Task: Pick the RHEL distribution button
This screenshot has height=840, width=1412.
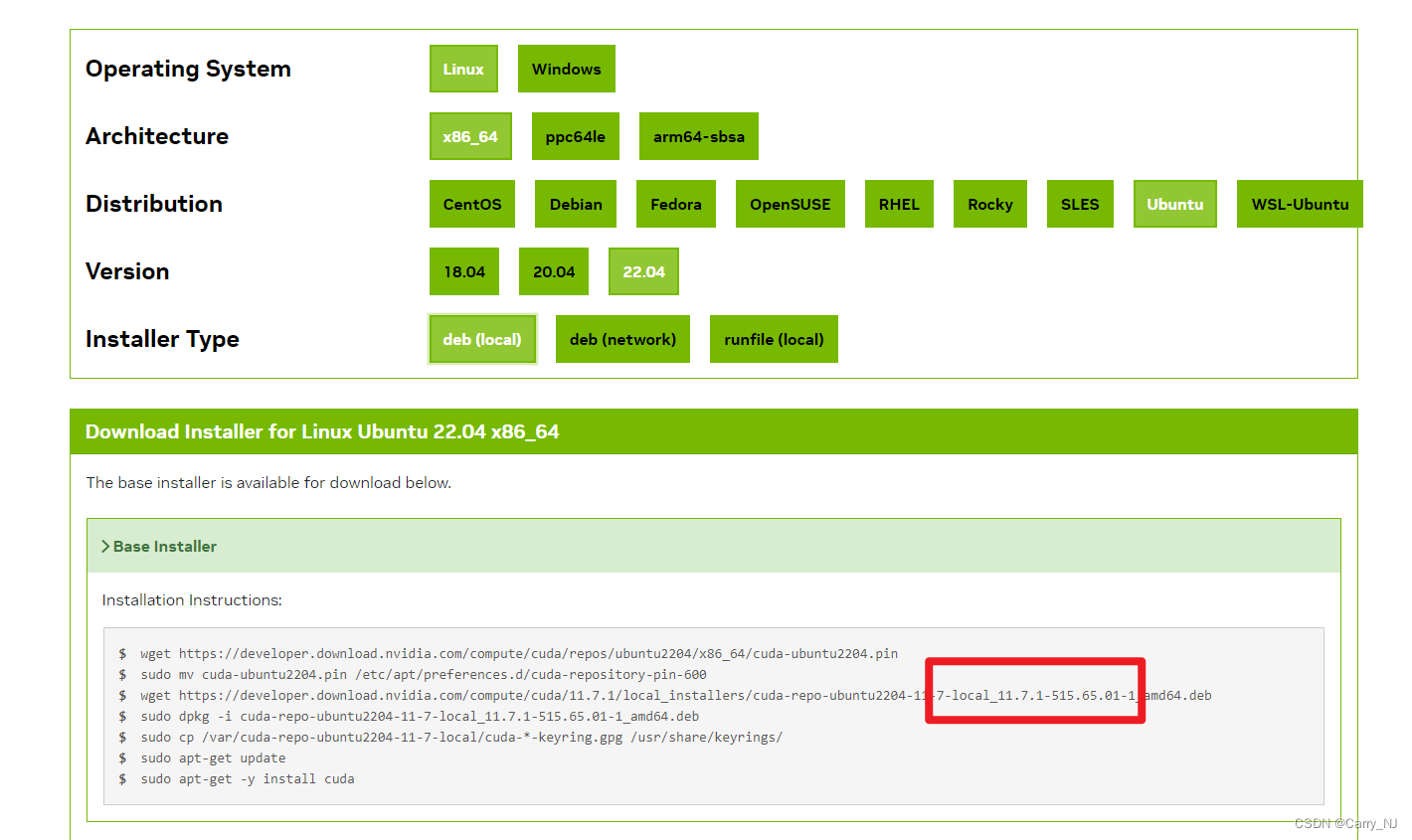Action: pos(899,204)
